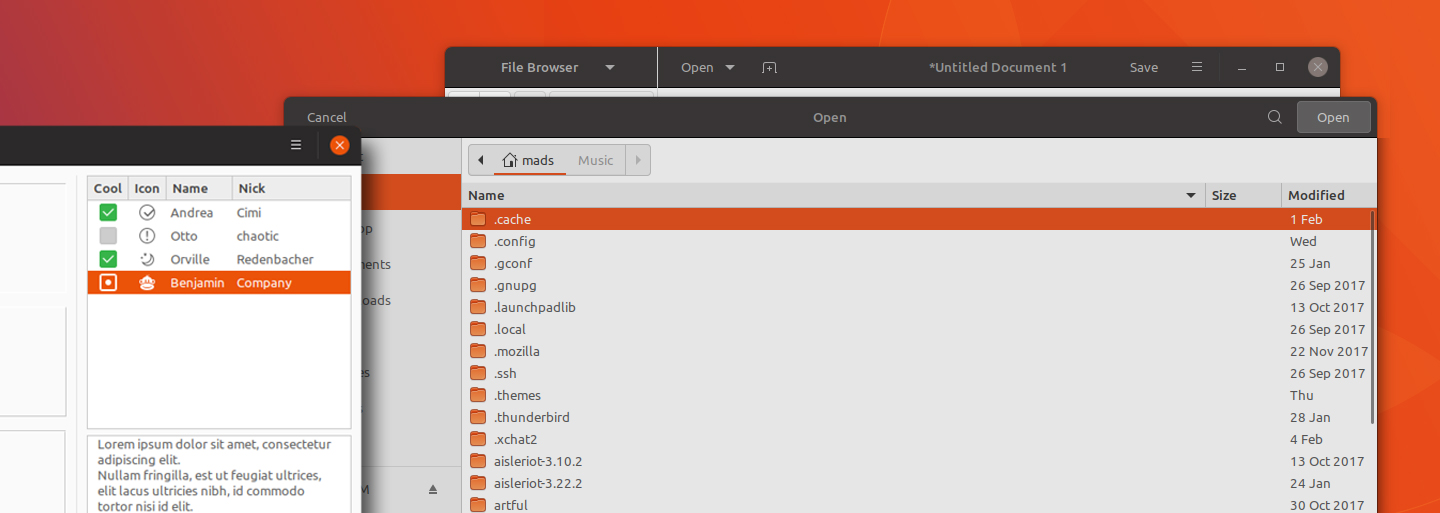Click the checkmark icon in Andrea row
The width and height of the screenshot is (1440, 513).
coord(147,212)
